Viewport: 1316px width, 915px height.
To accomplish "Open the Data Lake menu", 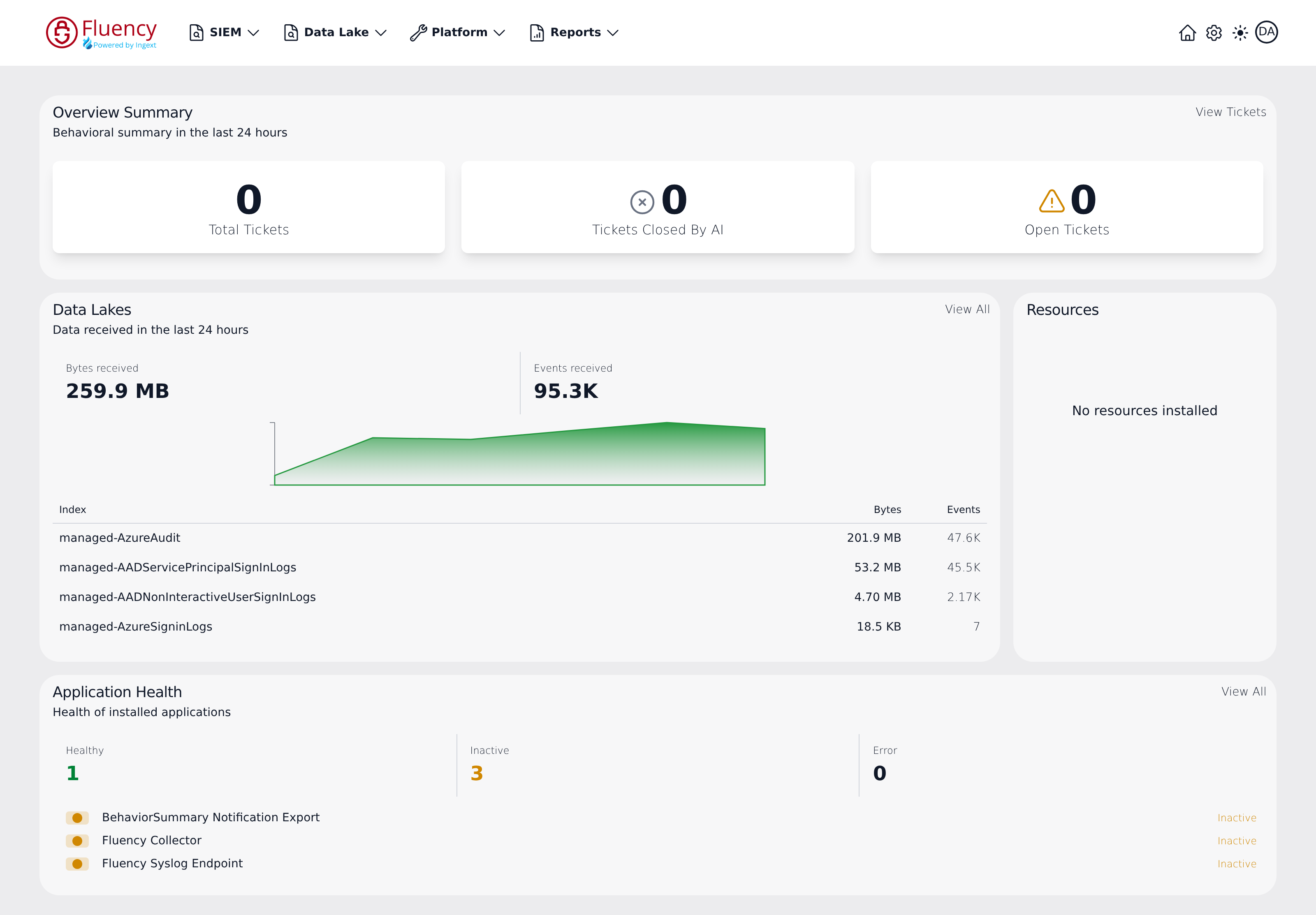I will pos(336,32).
